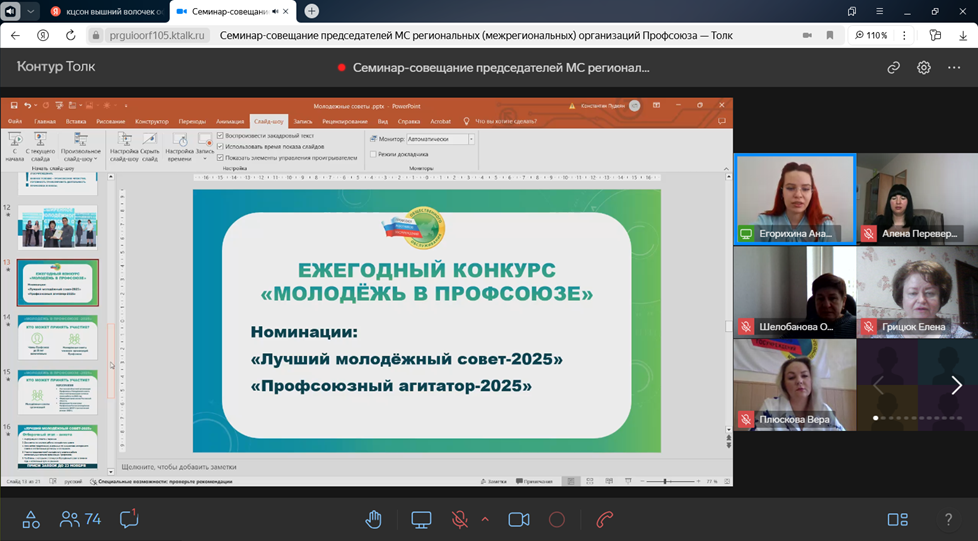Open the Конструктор ribbon tab
The height and width of the screenshot is (541, 978).
[x=152, y=122]
